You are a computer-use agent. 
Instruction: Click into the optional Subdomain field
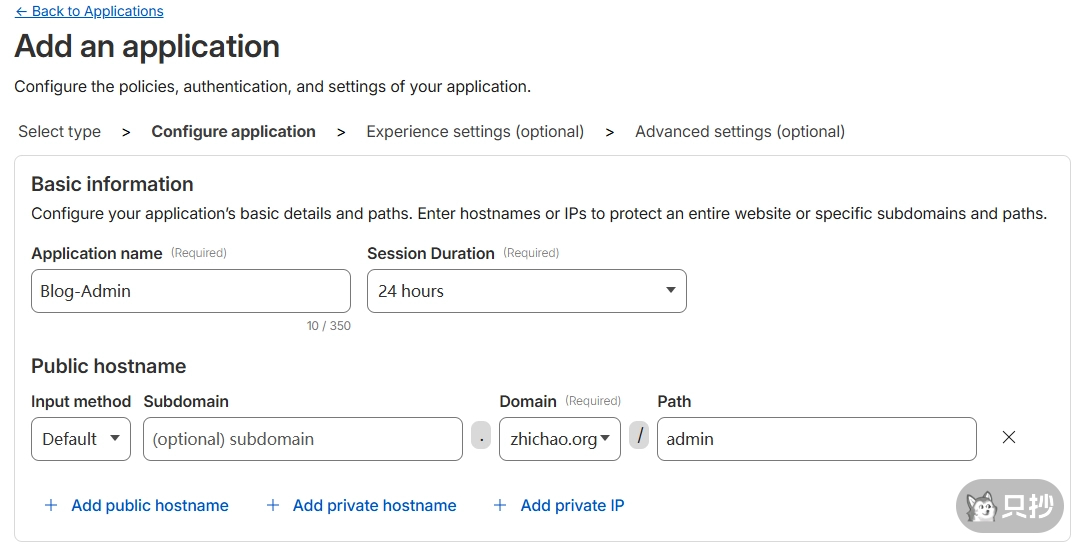click(x=302, y=439)
